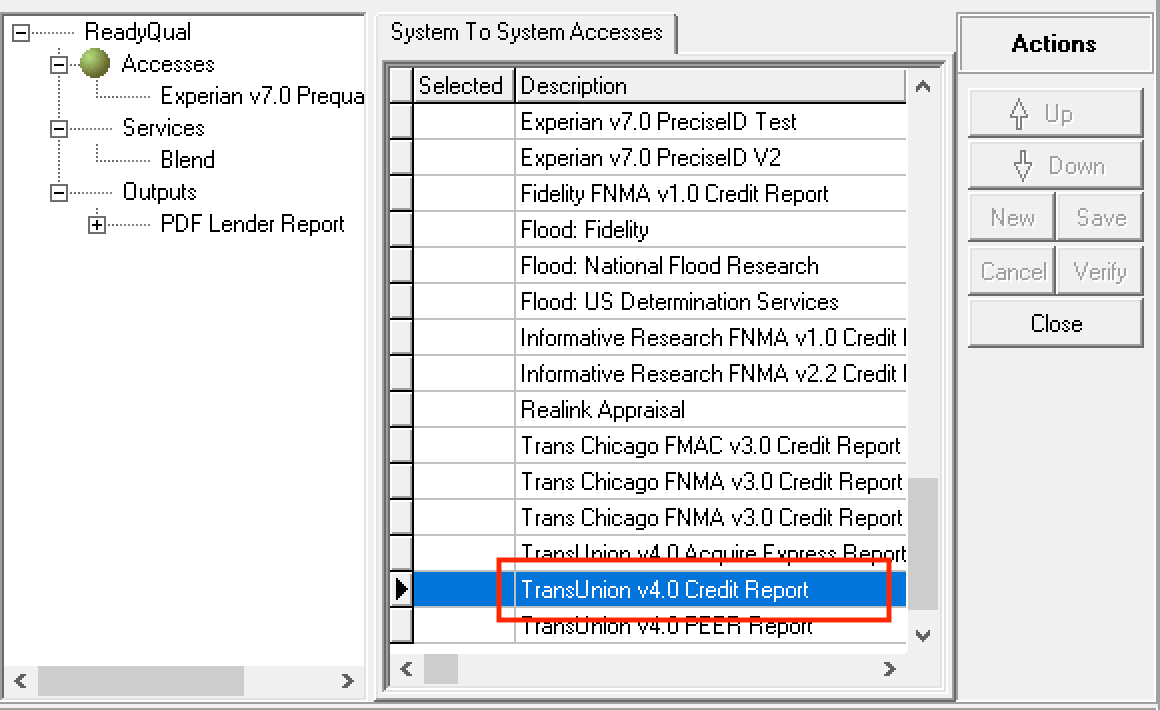This screenshot has height=710, width=1160.
Task: Click the list scroll down arrow
Action: (923, 635)
